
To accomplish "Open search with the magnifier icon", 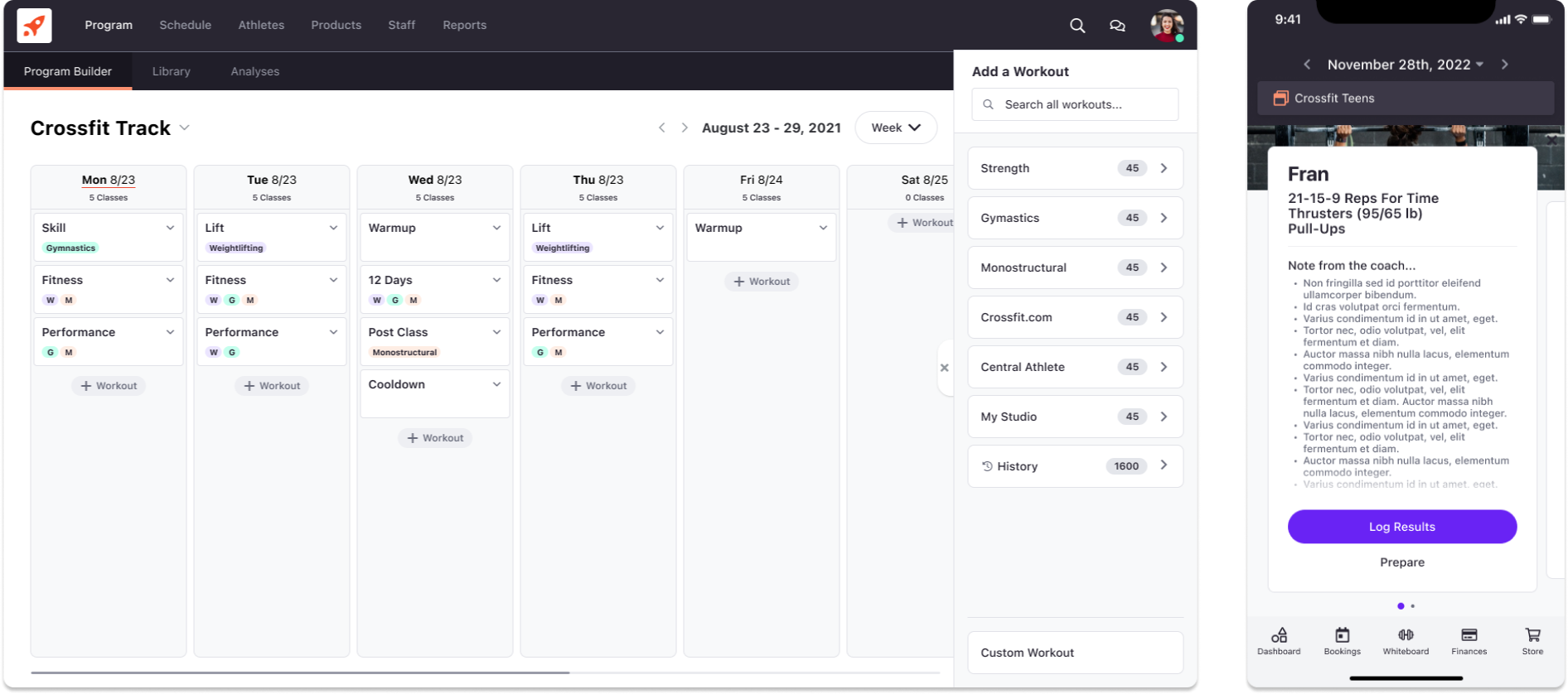I will pos(1077,26).
